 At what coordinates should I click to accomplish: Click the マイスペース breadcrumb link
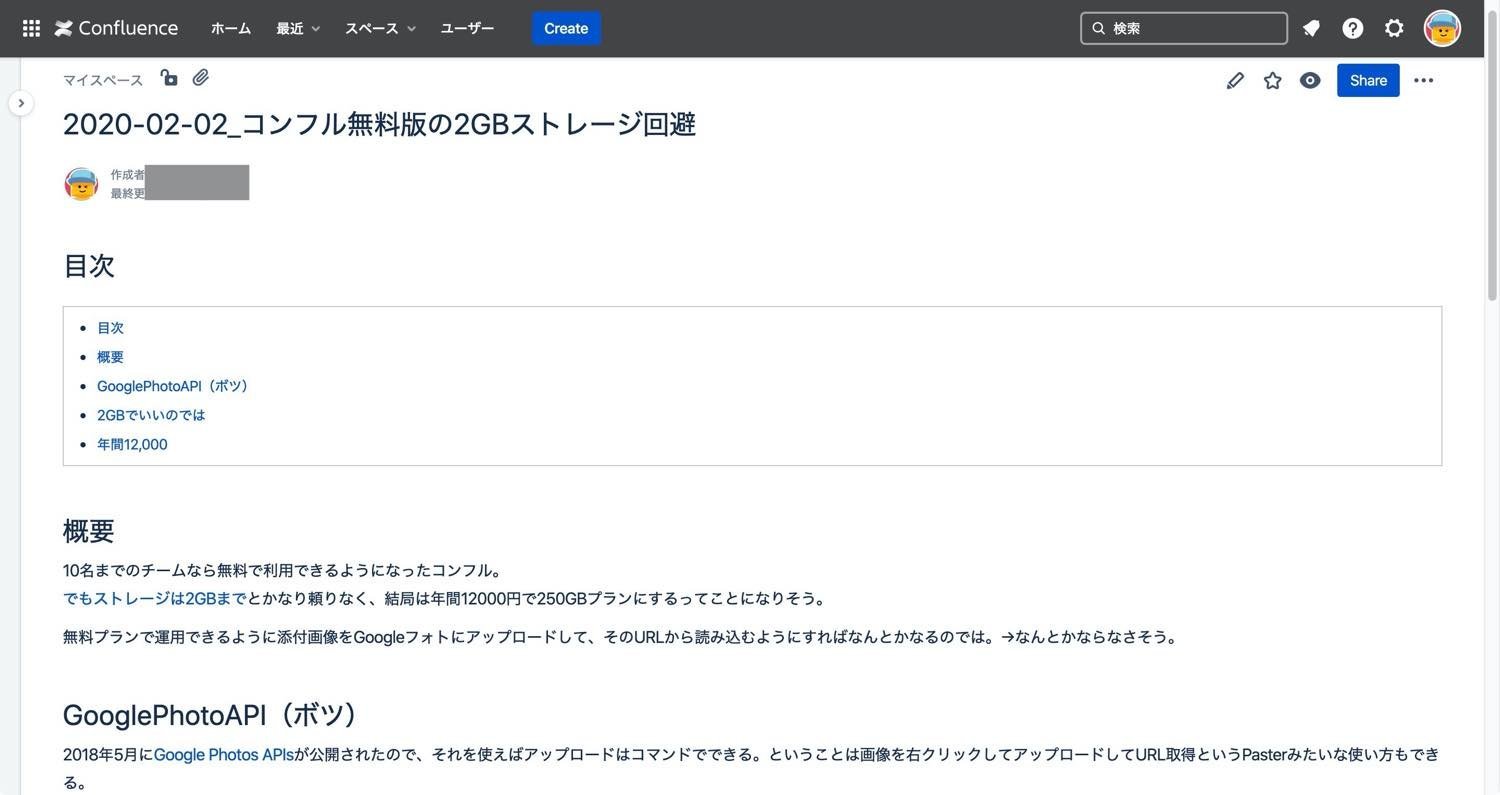coord(103,80)
